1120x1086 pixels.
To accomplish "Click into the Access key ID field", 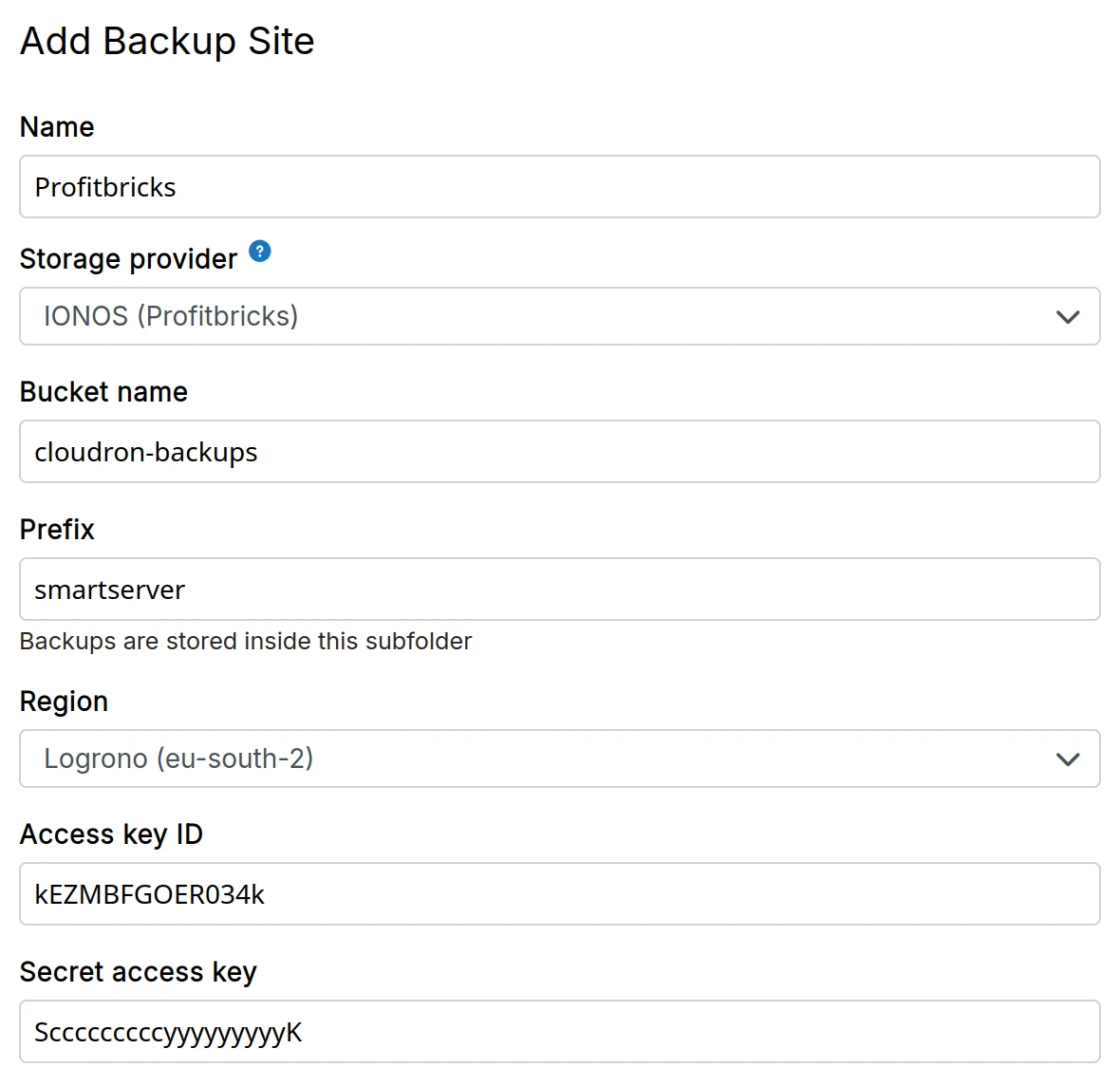I will tap(560, 894).
